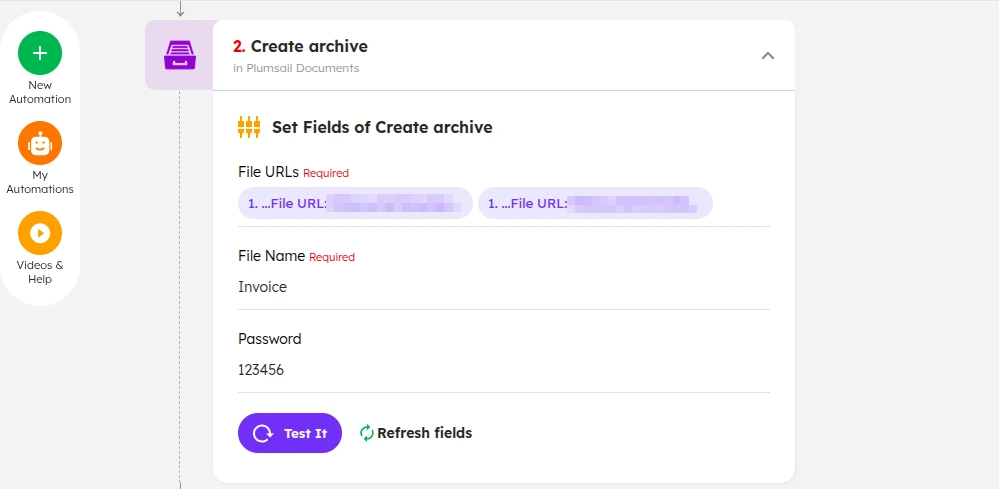
Task: Click the 'Set Fields of Create archive' heading
Action: coord(382,127)
